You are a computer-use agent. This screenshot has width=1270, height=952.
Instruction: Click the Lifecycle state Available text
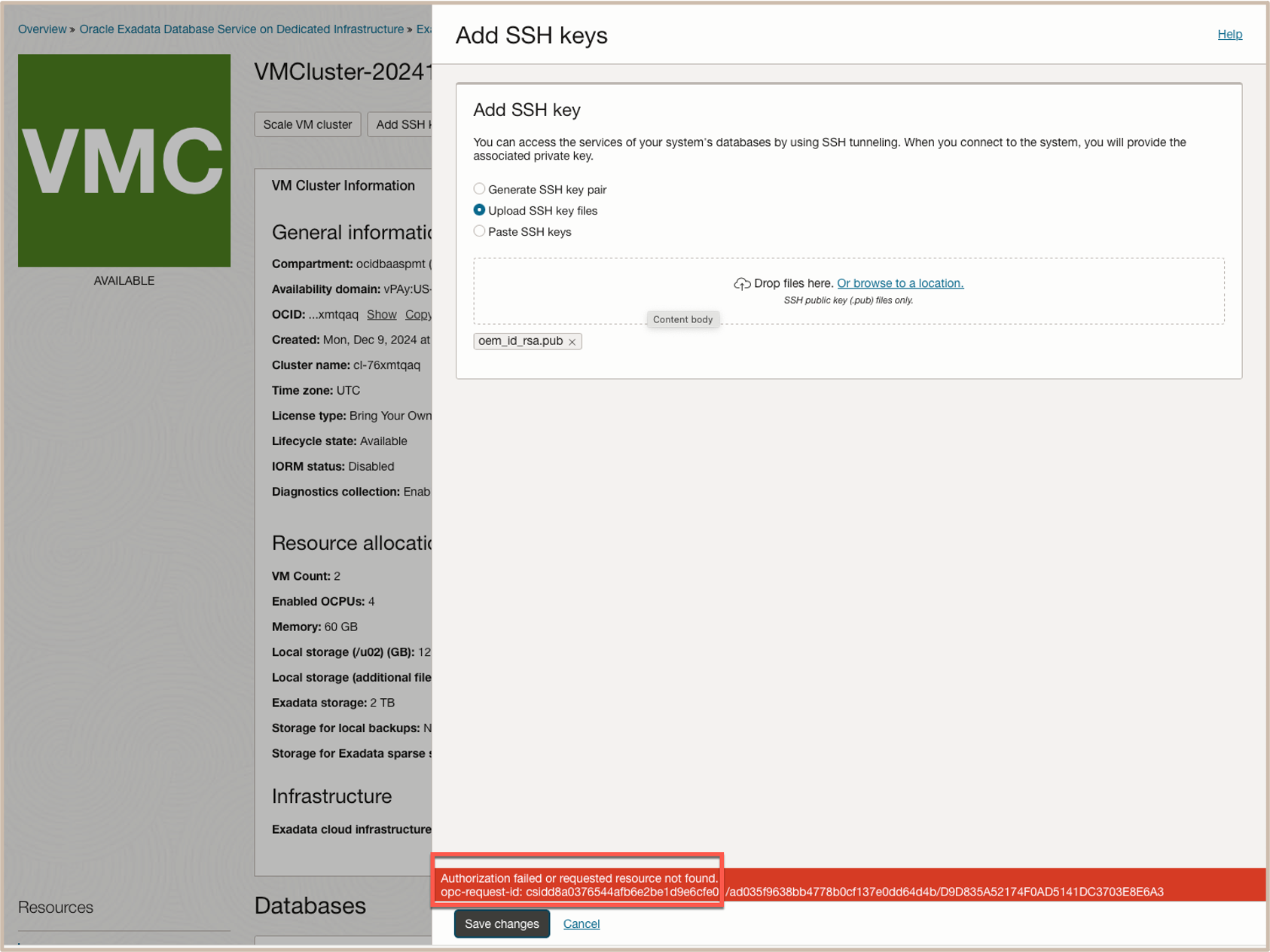click(x=340, y=441)
